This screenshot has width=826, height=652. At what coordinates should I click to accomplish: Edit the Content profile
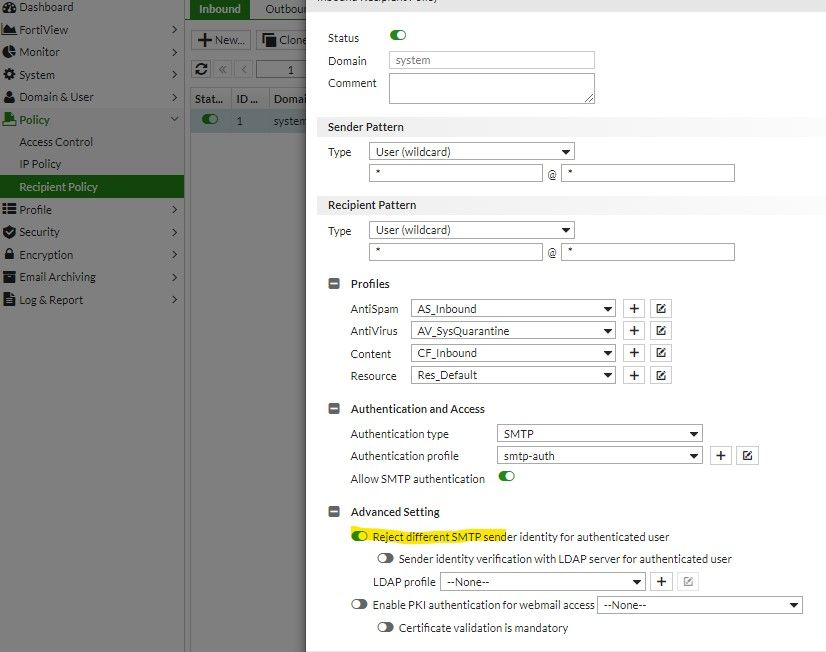(x=661, y=353)
